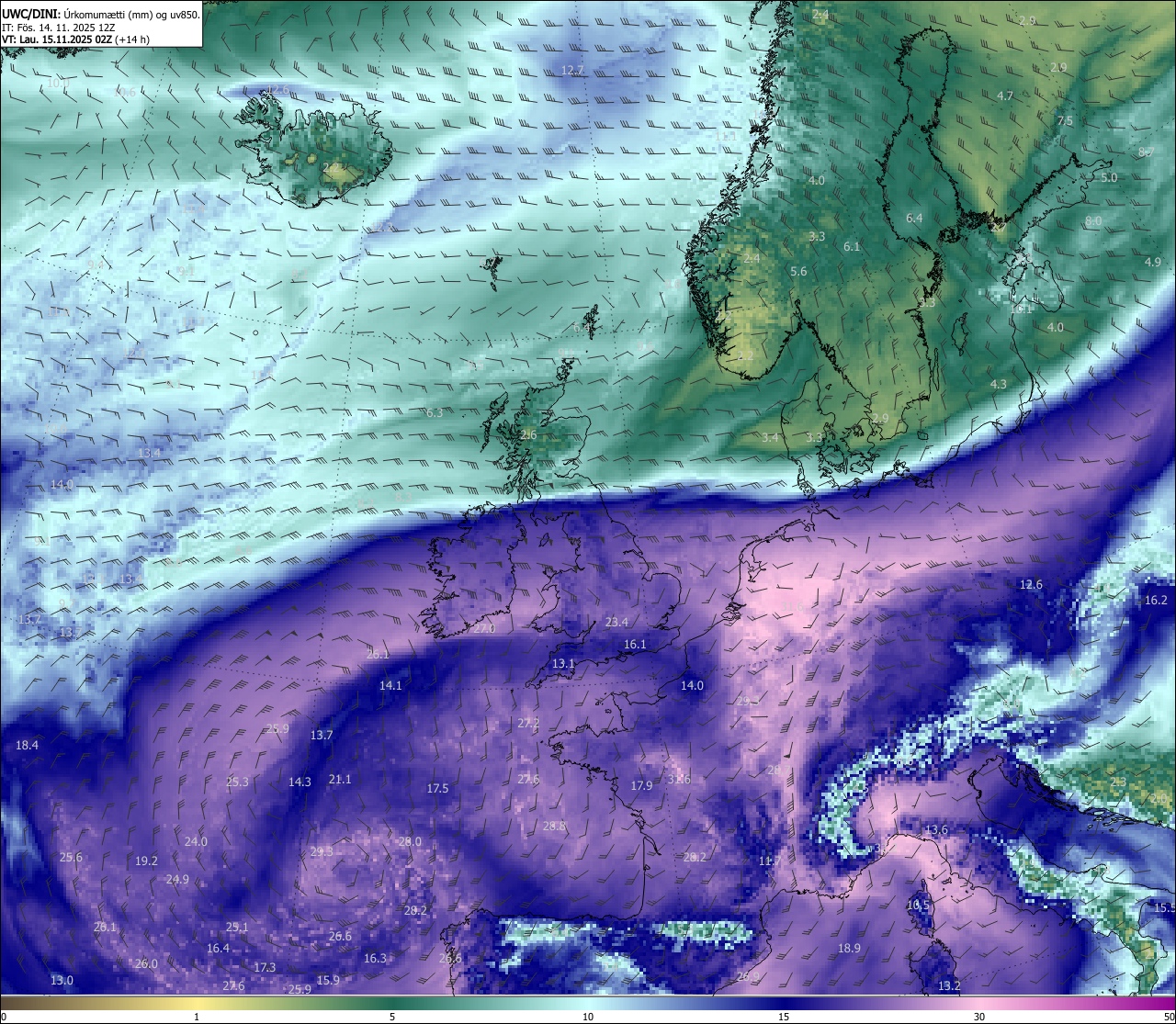
Task: Click the 16.4 precipitation value
Action: [x=218, y=948]
